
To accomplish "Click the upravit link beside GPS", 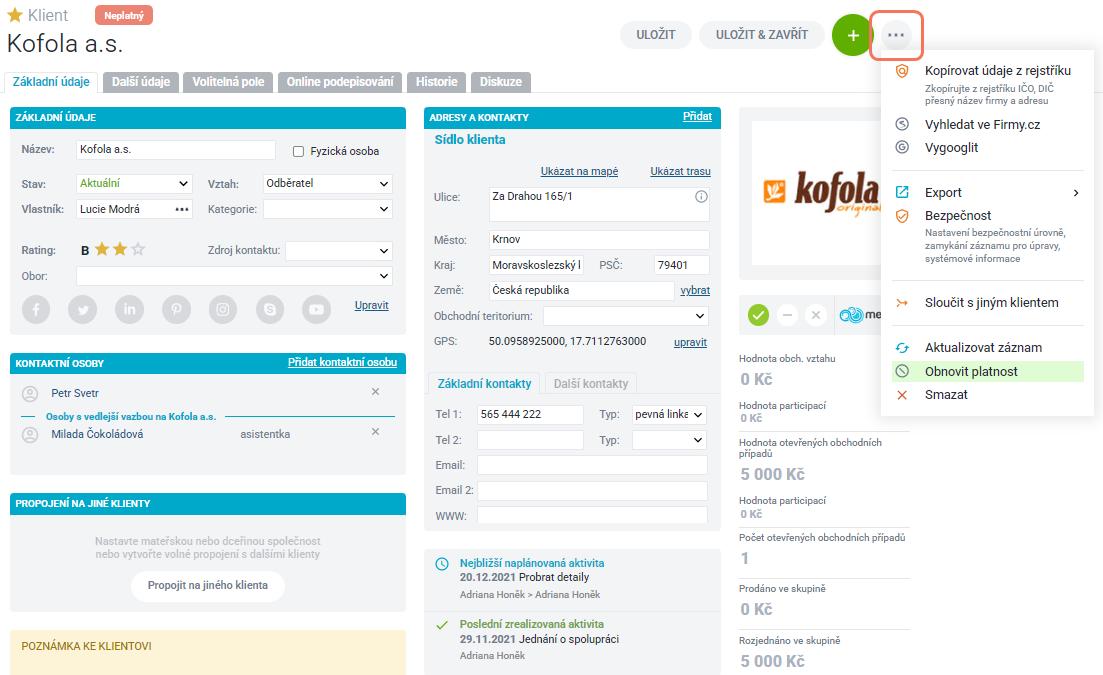I will click(690, 342).
